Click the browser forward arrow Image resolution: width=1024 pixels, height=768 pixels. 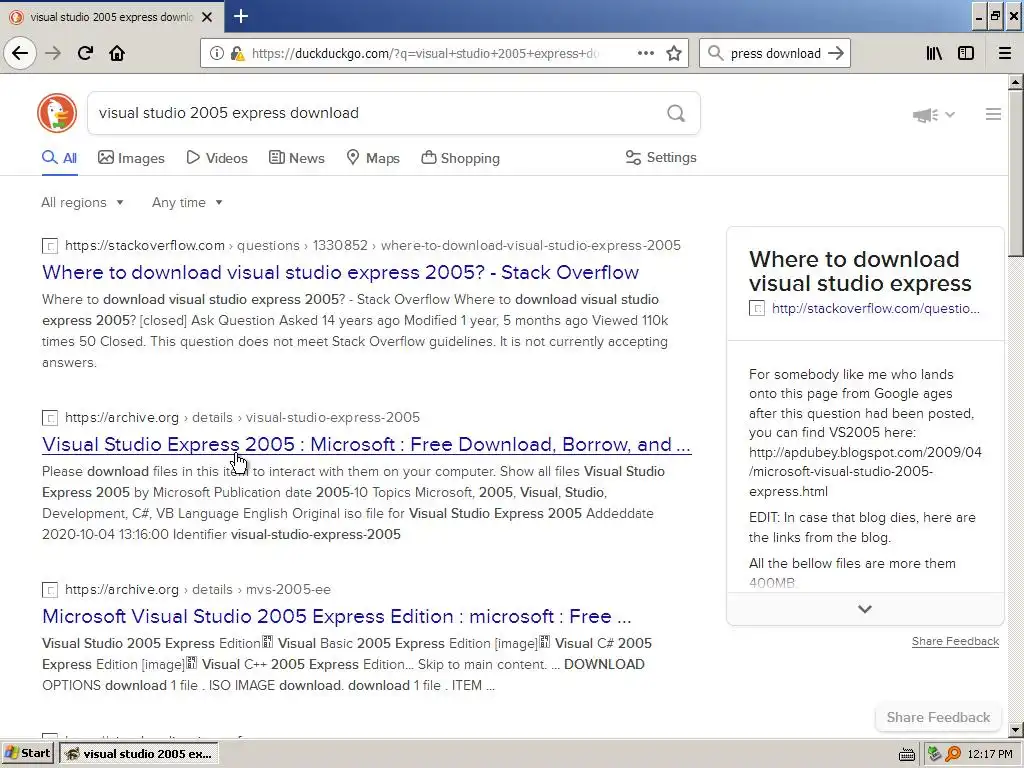(53, 53)
